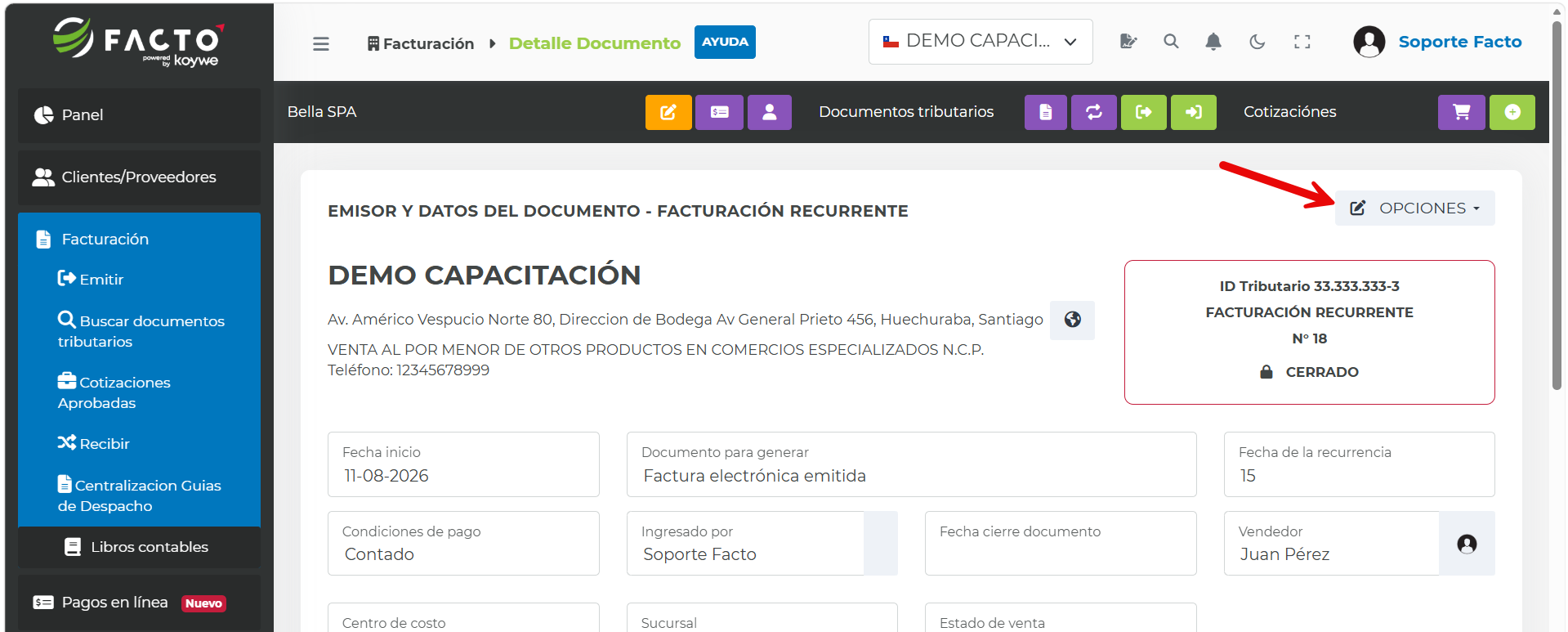The width and height of the screenshot is (1568, 632).
Task: Click 'Teléfono: 12345678999' text
Action: tap(409, 370)
